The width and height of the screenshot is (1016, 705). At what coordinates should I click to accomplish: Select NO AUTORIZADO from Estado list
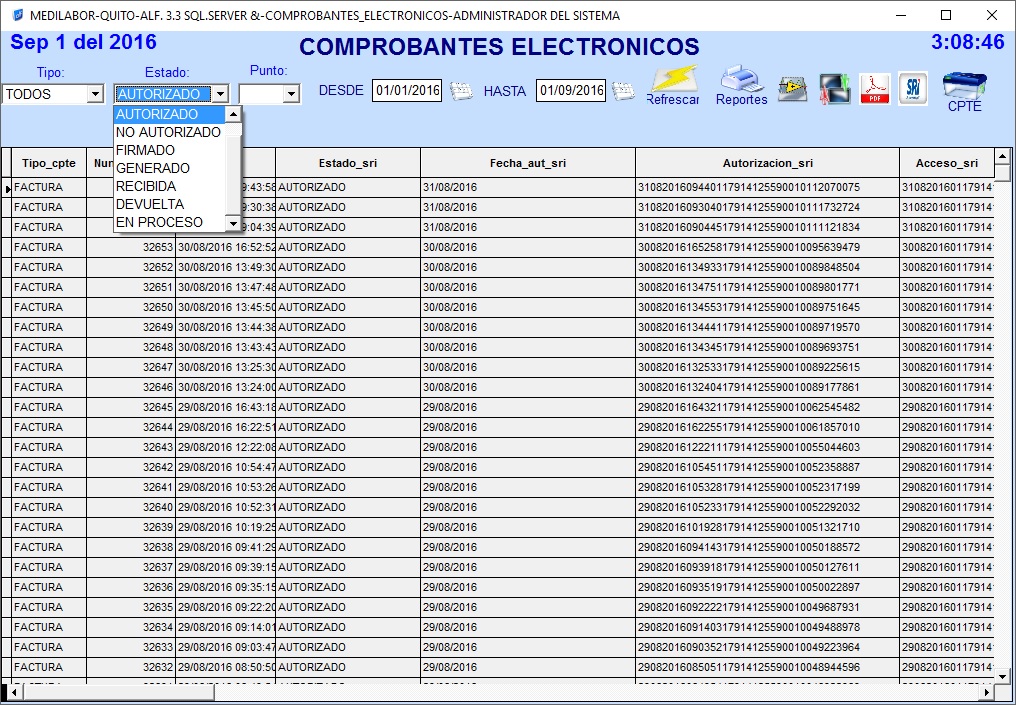(x=168, y=132)
